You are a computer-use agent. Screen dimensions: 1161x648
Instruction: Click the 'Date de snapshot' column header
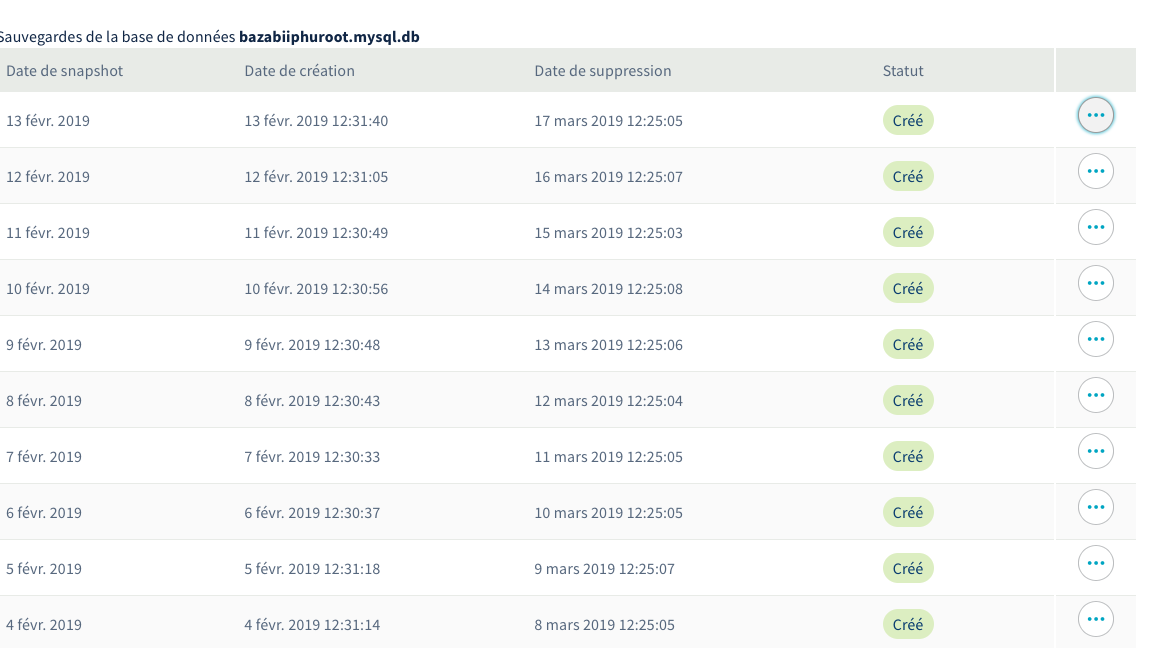point(65,71)
